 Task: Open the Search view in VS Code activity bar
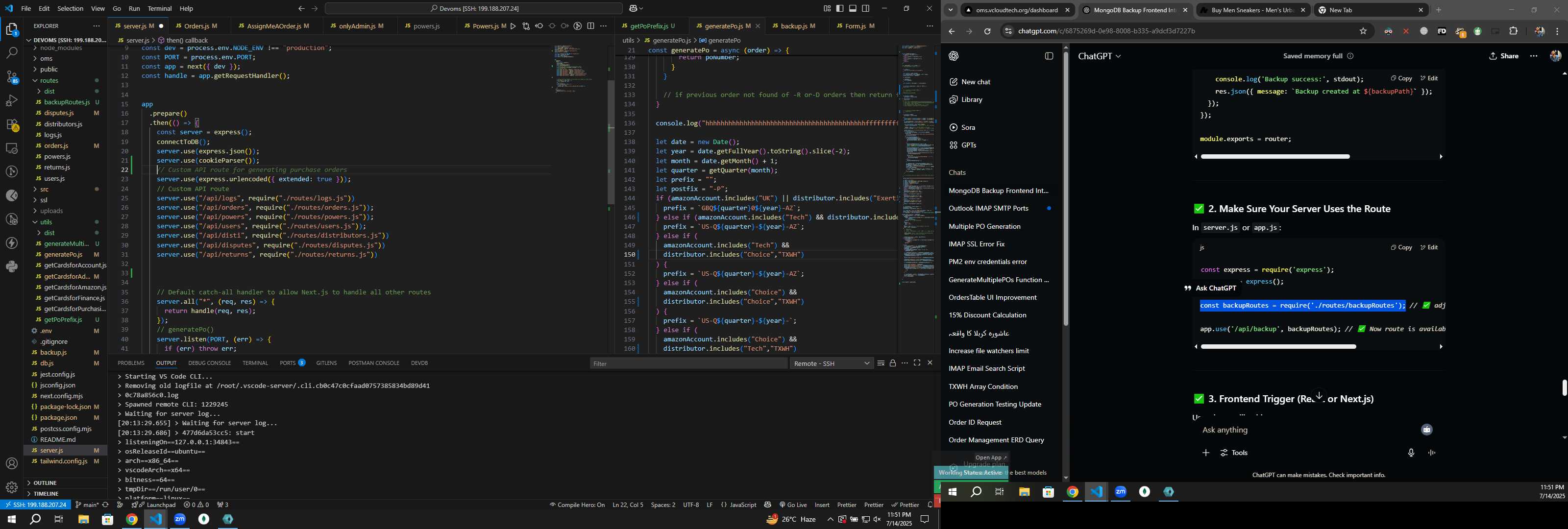12,53
